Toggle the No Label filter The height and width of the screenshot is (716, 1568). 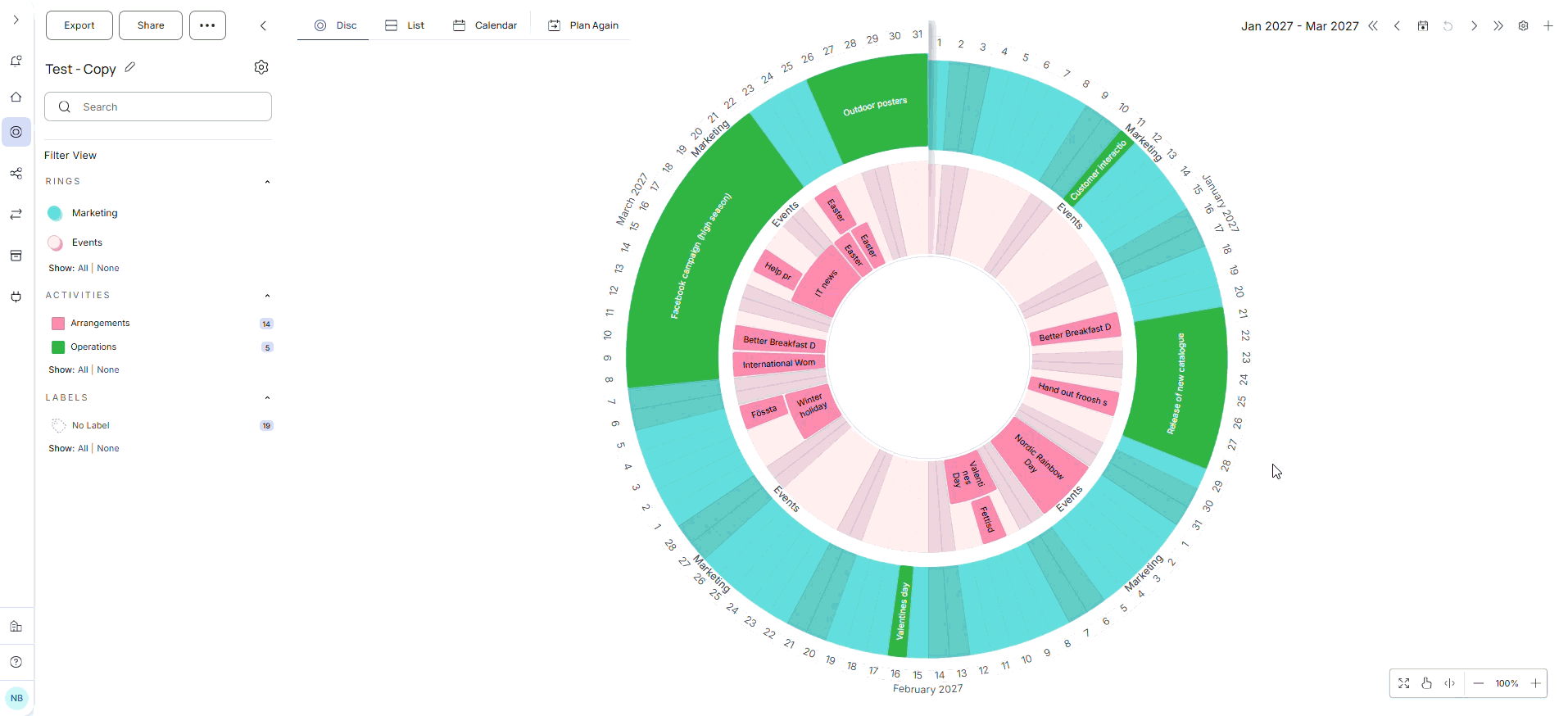[58, 425]
